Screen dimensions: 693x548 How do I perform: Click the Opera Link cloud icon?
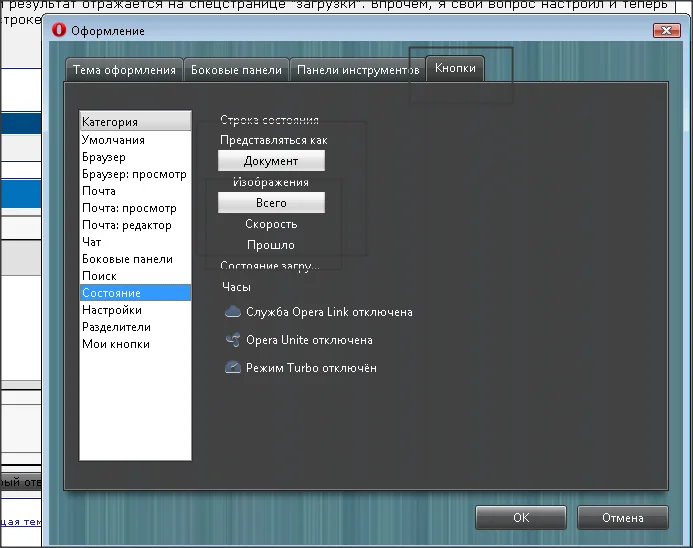pyautogui.click(x=232, y=312)
